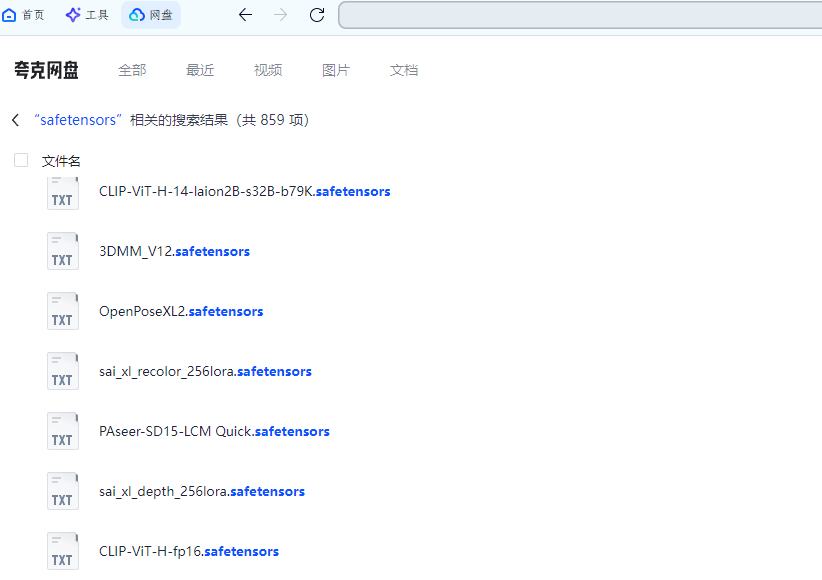The width and height of the screenshot is (822, 580).
Task: Open 3DMM_V12.safetensors file
Action: tap(174, 251)
